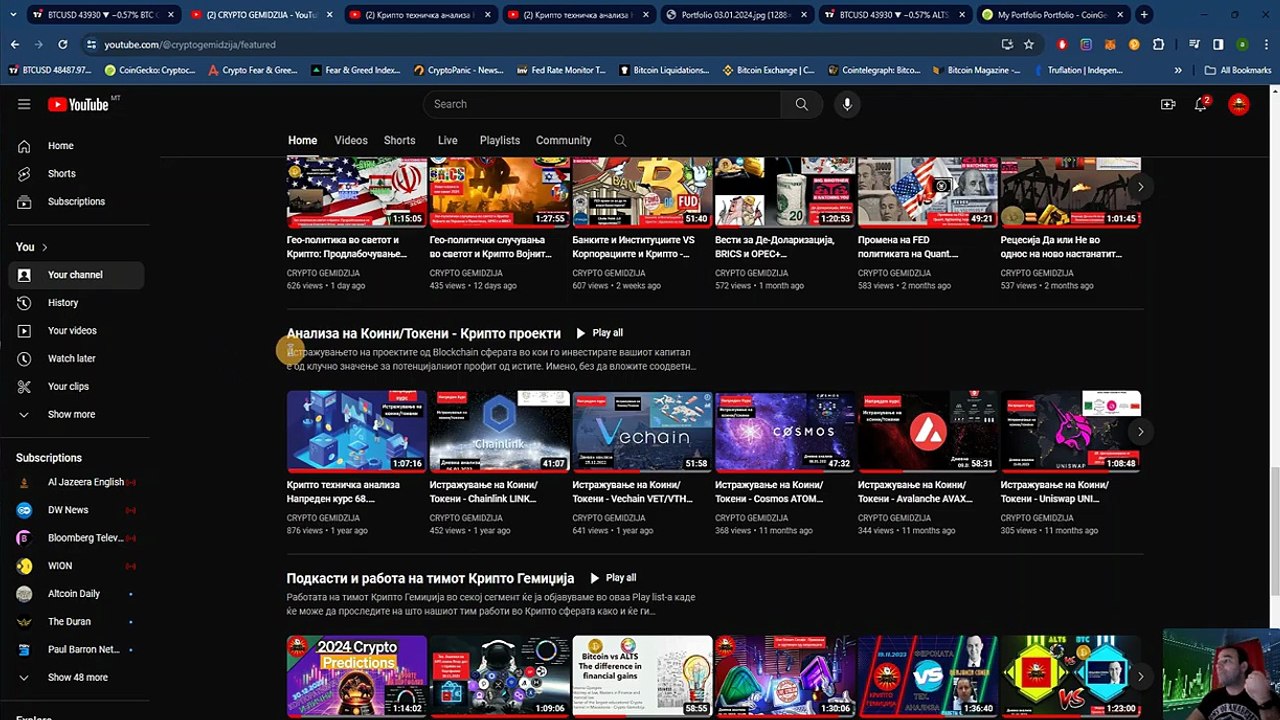Bookmark this page with the star icon
The width and height of the screenshot is (1280, 720).
point(1029,45)
